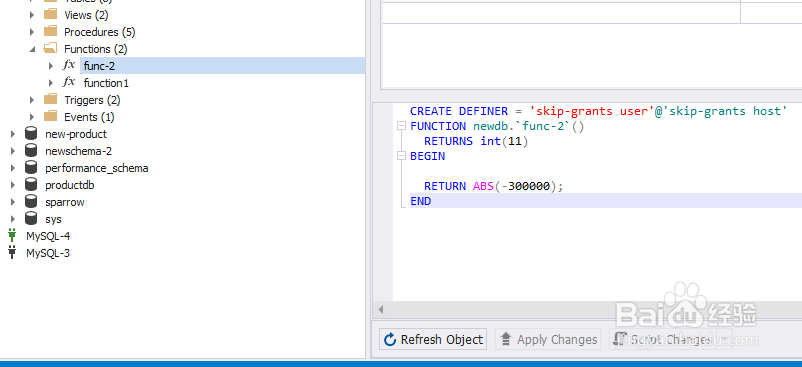Click the open Functions folder icon
This screenshot has height=367, width=802.
pos(51,49)
